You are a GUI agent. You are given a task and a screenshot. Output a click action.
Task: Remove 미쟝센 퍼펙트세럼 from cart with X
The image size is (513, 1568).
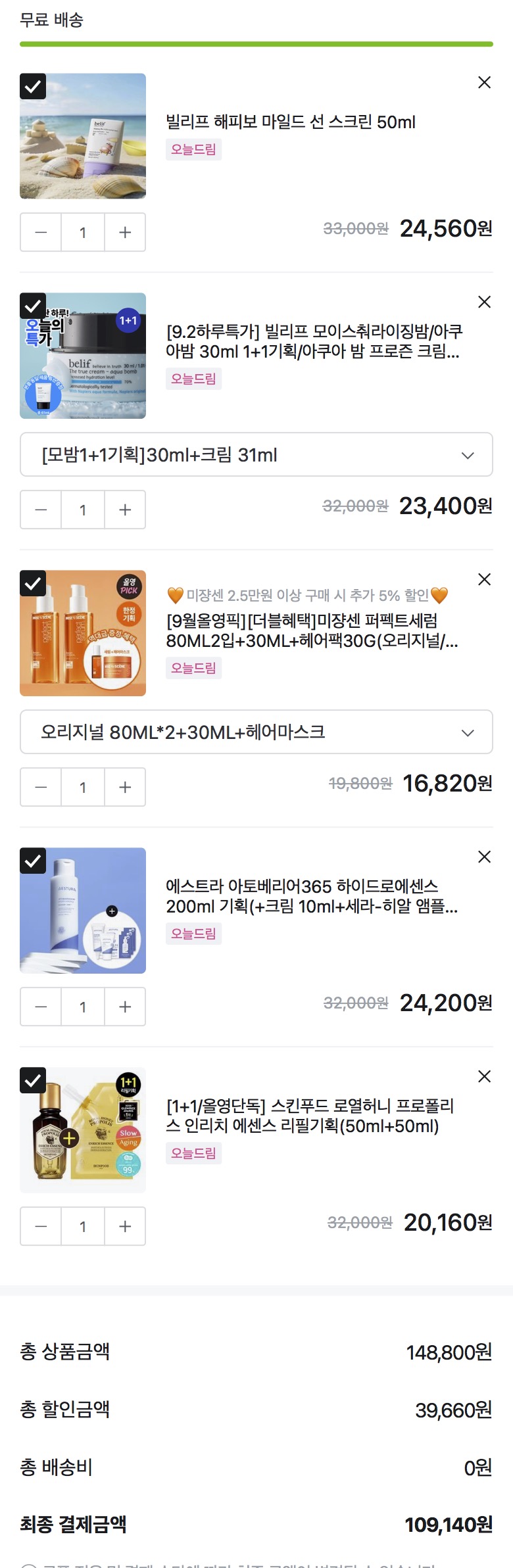484,579
